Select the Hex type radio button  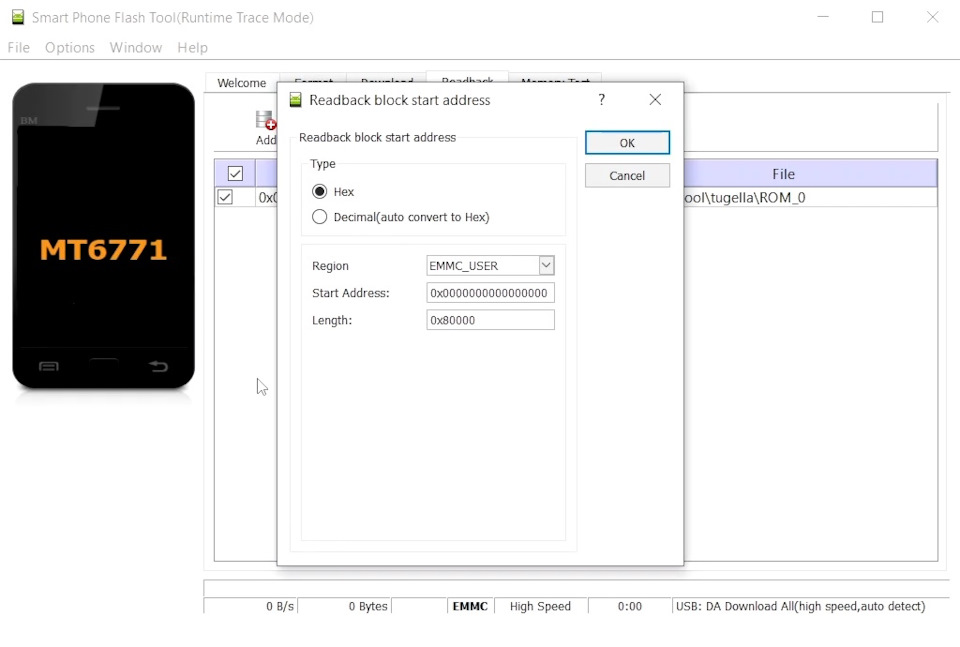pyautogui.click(x=320, y=192)
